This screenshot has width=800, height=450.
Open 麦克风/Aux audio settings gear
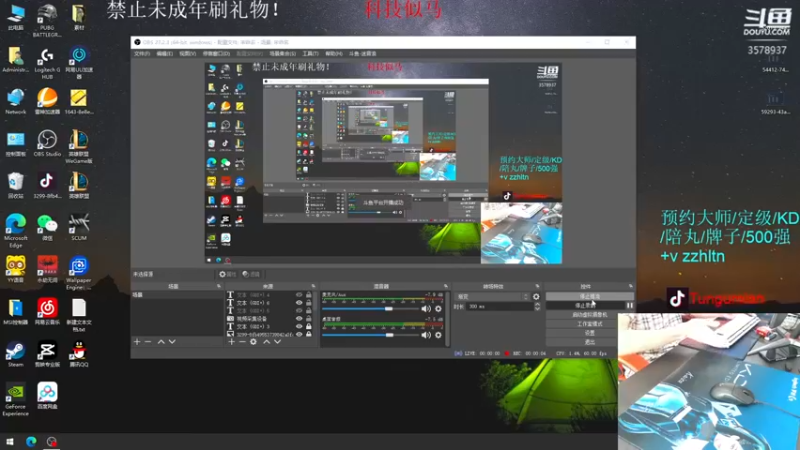438,309
